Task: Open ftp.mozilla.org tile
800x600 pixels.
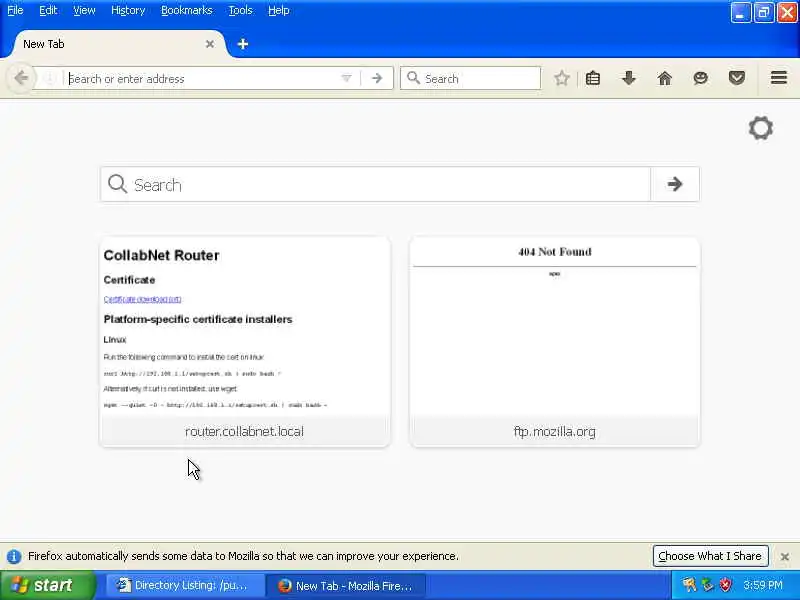Action: [555, 342]
